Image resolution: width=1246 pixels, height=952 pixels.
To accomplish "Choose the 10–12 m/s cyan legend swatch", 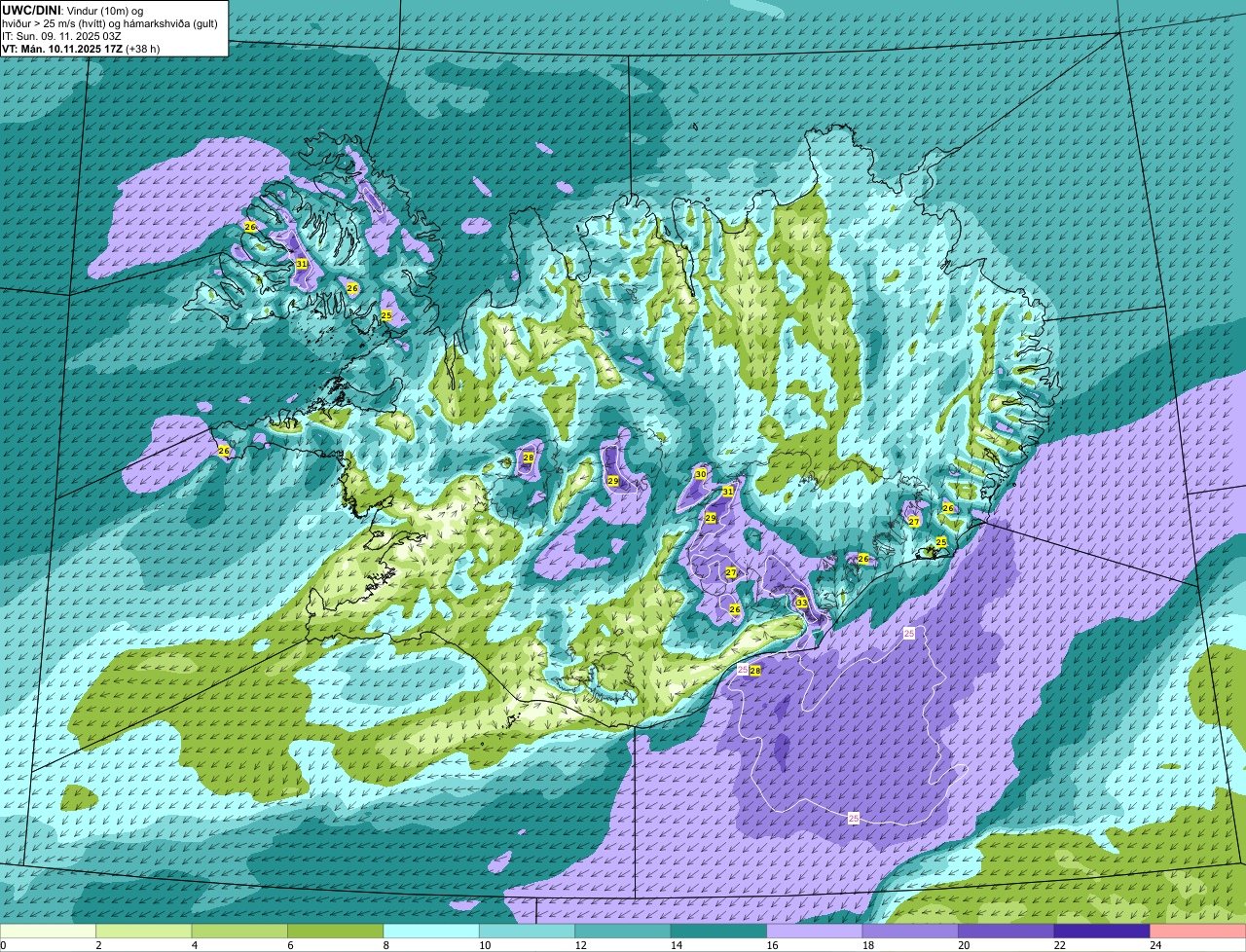I will [x=528, y=932].
